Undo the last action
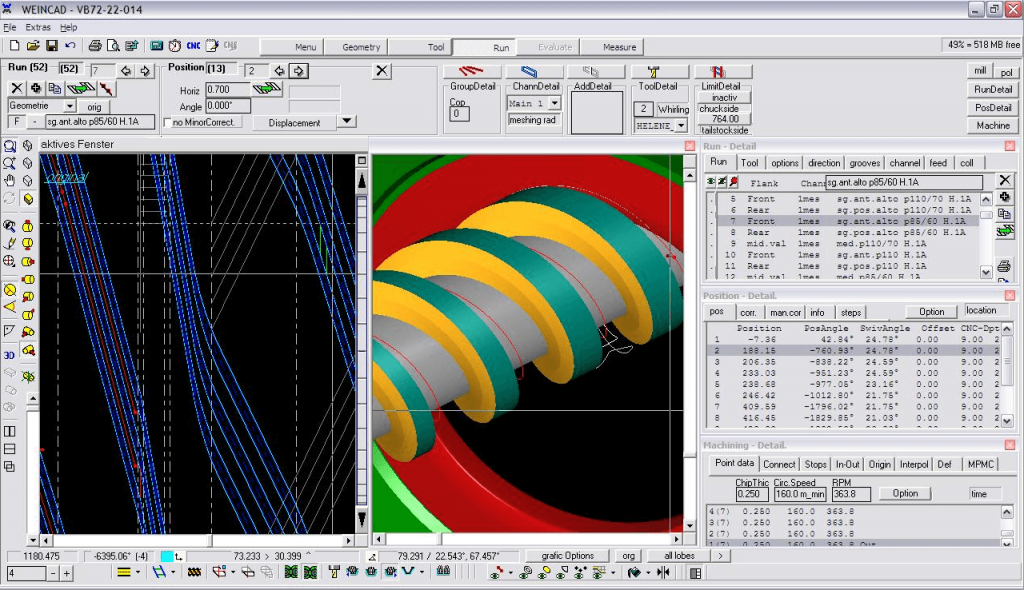 pyautogui.click(x=70, y=46)
